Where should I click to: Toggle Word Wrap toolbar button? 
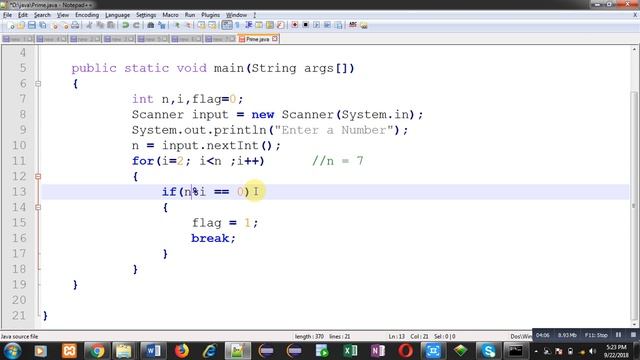pyautogui.click(x=227, y=25)
